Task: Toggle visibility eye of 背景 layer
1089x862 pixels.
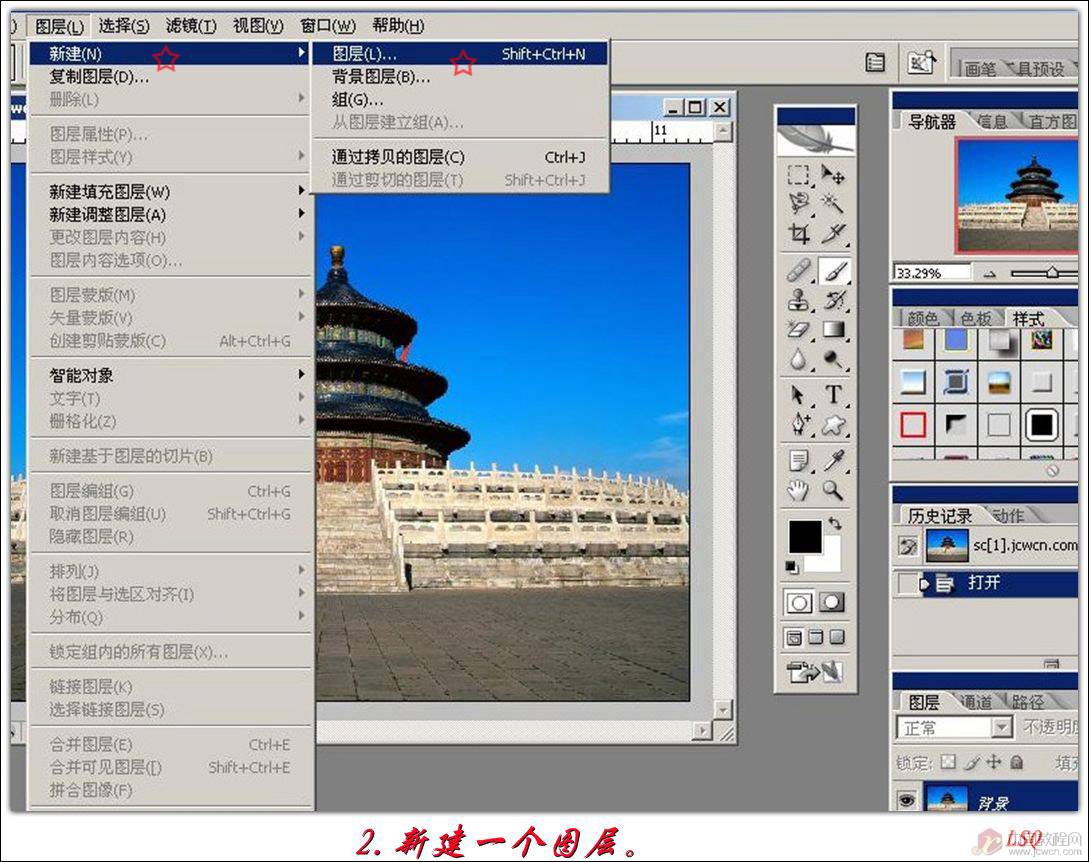Action: tap(906, 800)
